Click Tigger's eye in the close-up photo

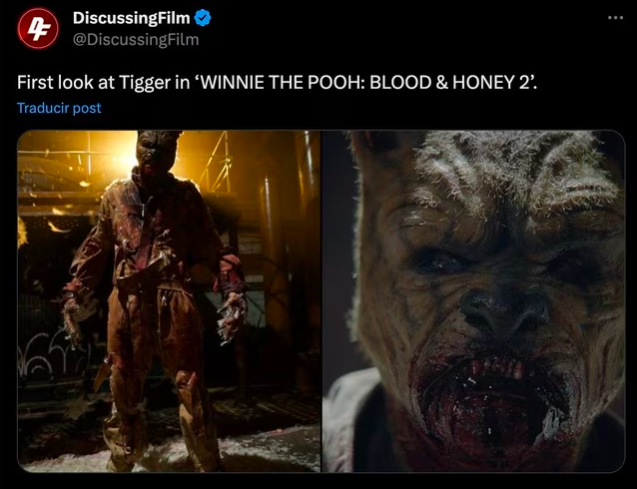(x=439, y=262)
